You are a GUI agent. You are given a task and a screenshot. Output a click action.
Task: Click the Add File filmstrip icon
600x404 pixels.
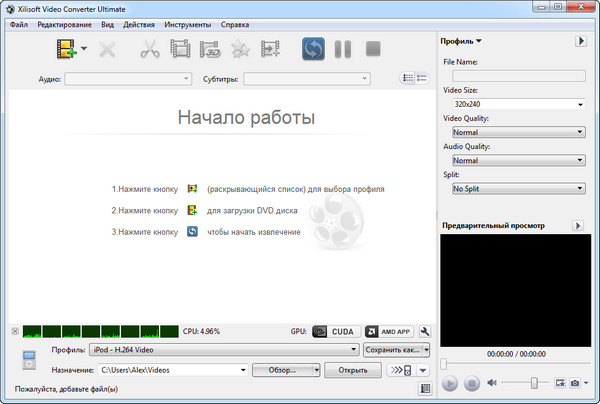(66, 48)
